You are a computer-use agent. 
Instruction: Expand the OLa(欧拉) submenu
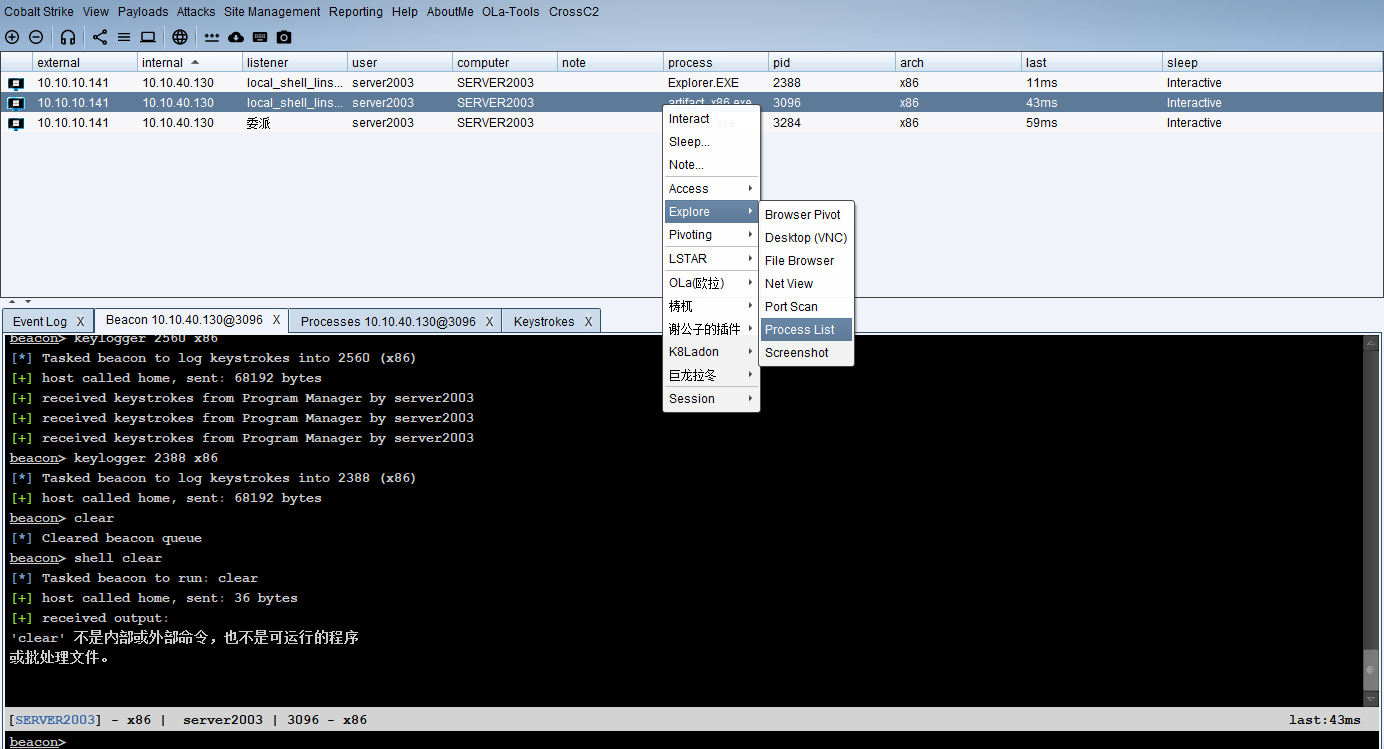[711, 283]
